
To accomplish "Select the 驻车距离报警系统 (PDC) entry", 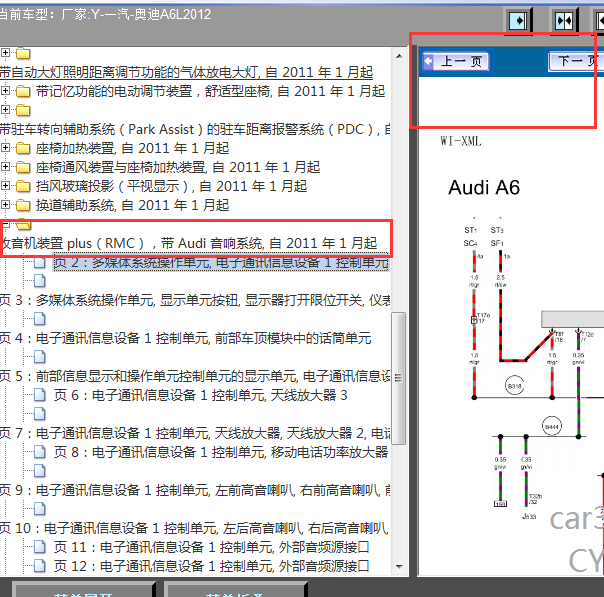I will click(195, 129).
